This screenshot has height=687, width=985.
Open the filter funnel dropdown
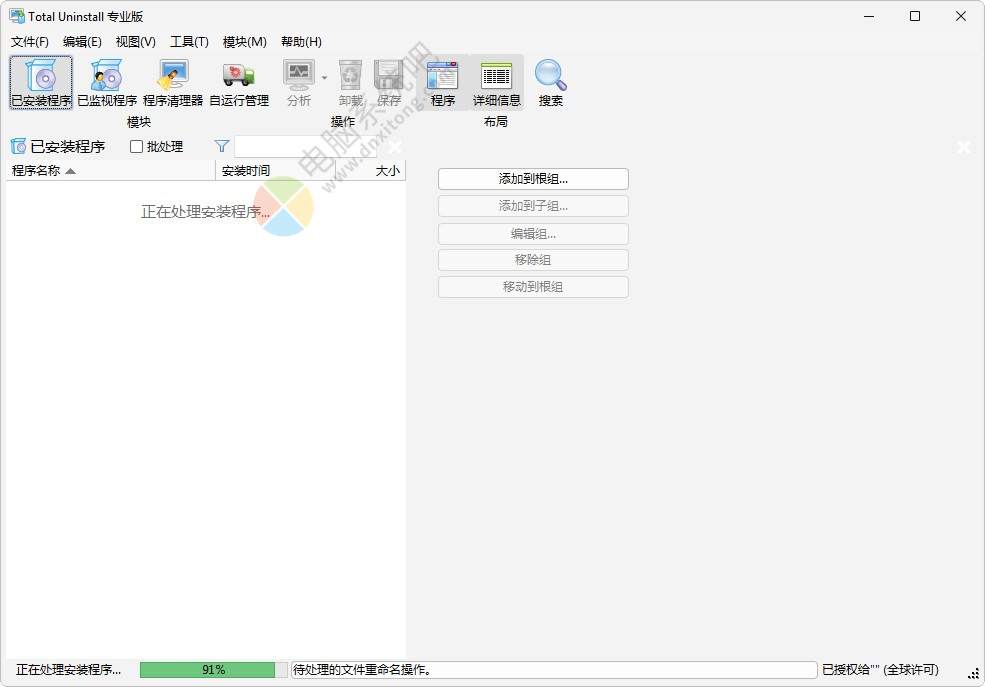(x=222, y=147)
